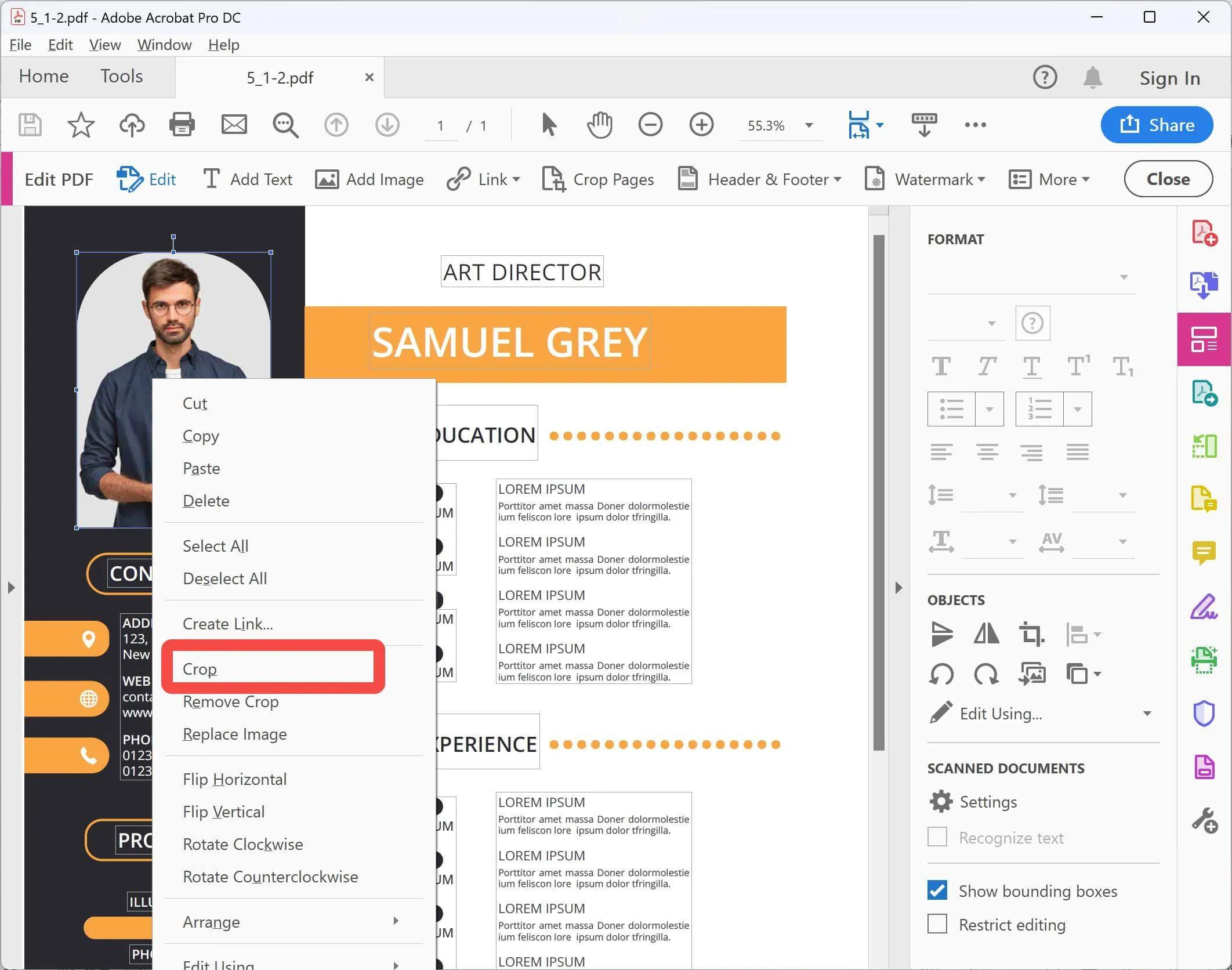Open the three-dot more tools menu
Viewport: 1232px width, 970px height.
coord(975,125)
